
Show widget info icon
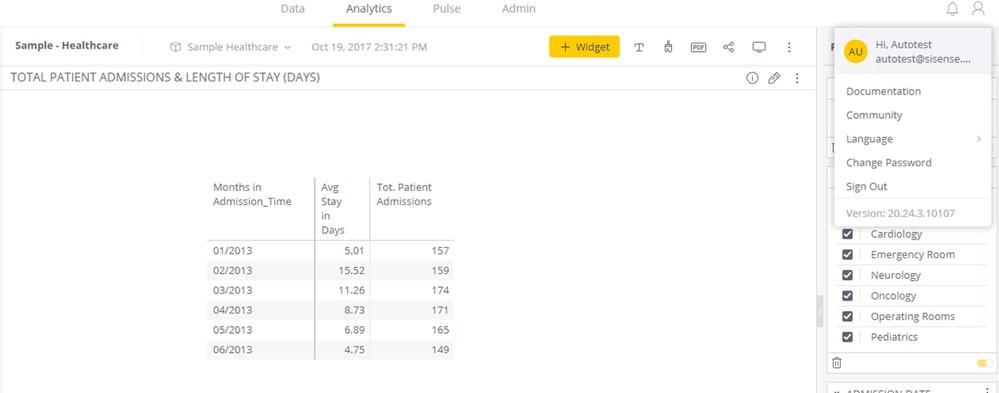[x=752, y=78]
